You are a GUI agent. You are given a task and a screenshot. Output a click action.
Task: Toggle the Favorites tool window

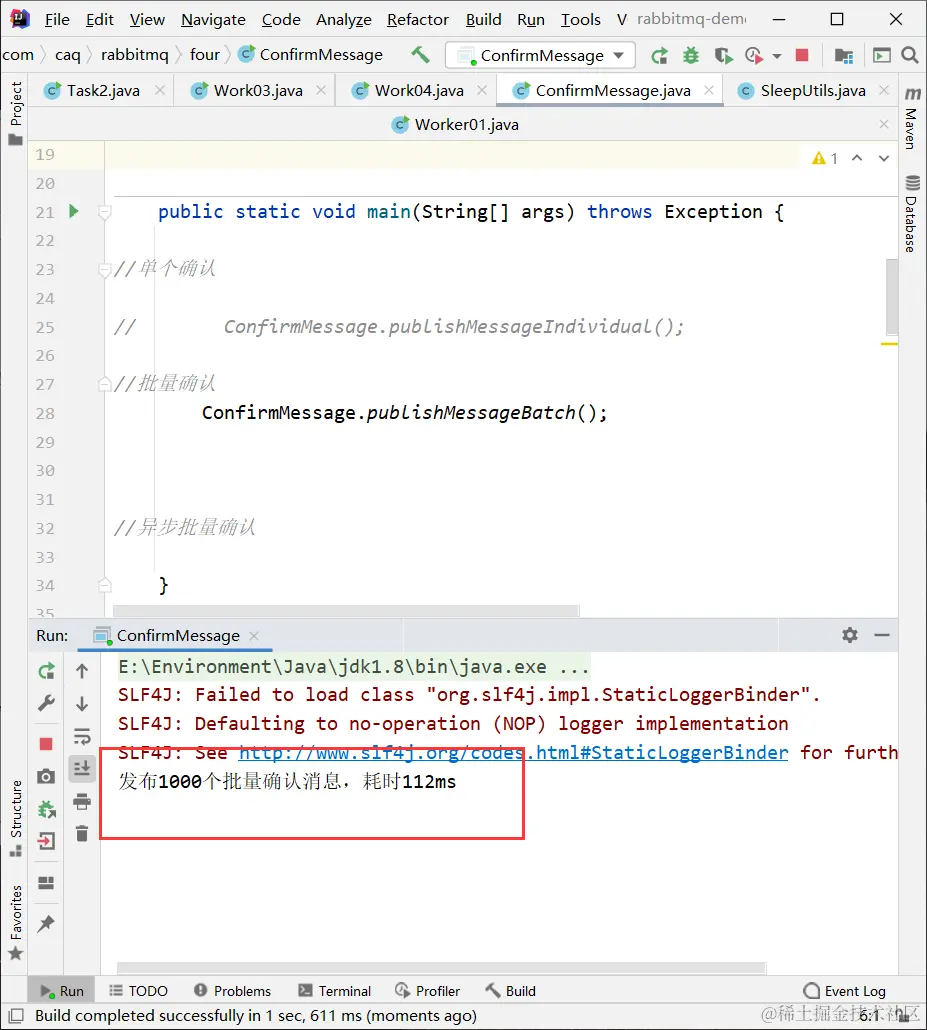(16, 922)
